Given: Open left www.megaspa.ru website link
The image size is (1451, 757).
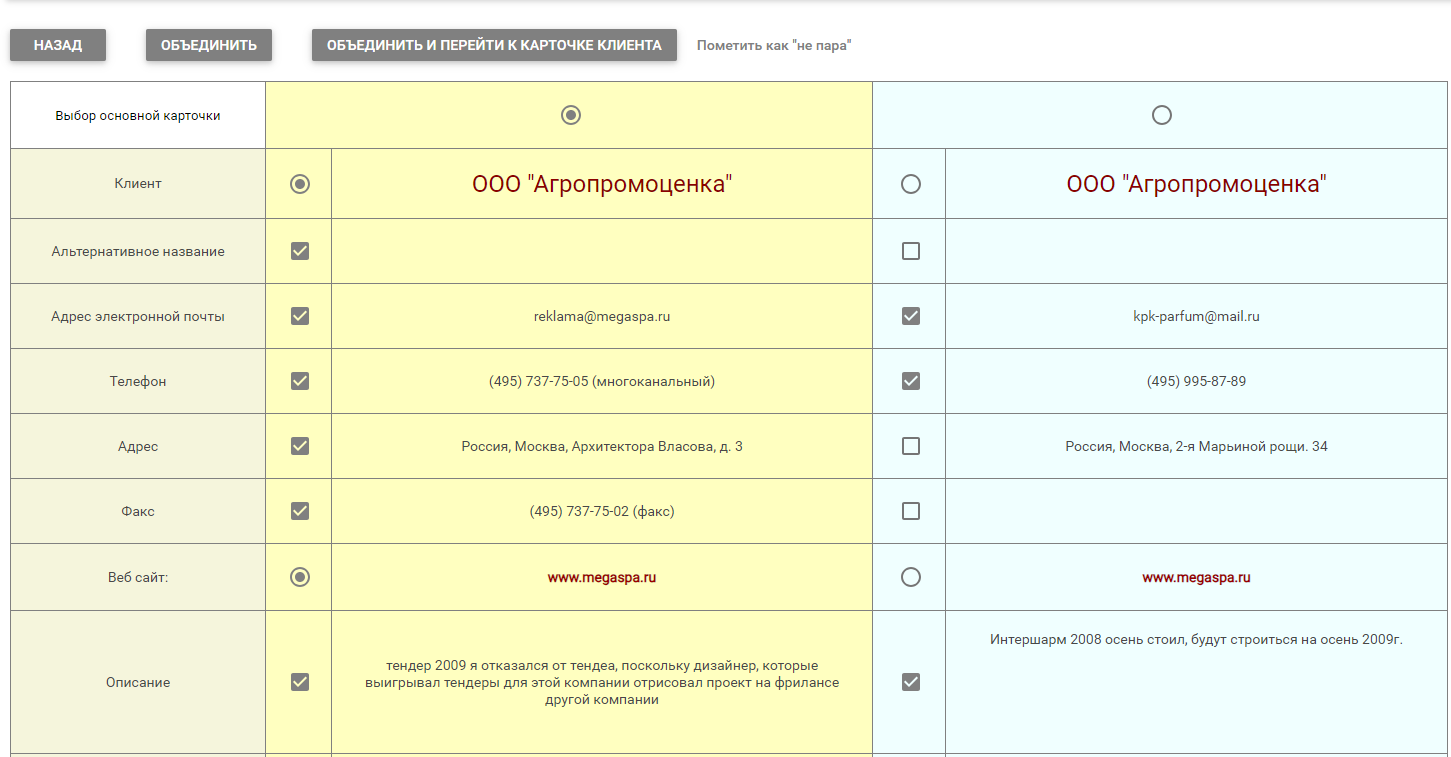Looking at the screenshot, I should 601,577.
